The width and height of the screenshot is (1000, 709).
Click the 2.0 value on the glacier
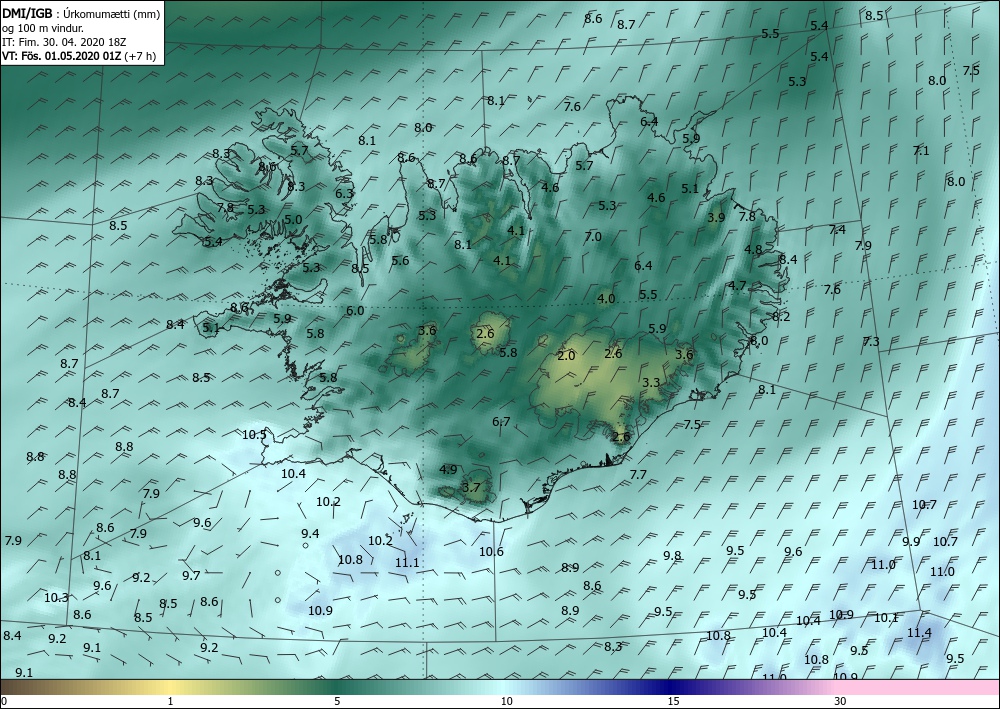coord(566,356)
